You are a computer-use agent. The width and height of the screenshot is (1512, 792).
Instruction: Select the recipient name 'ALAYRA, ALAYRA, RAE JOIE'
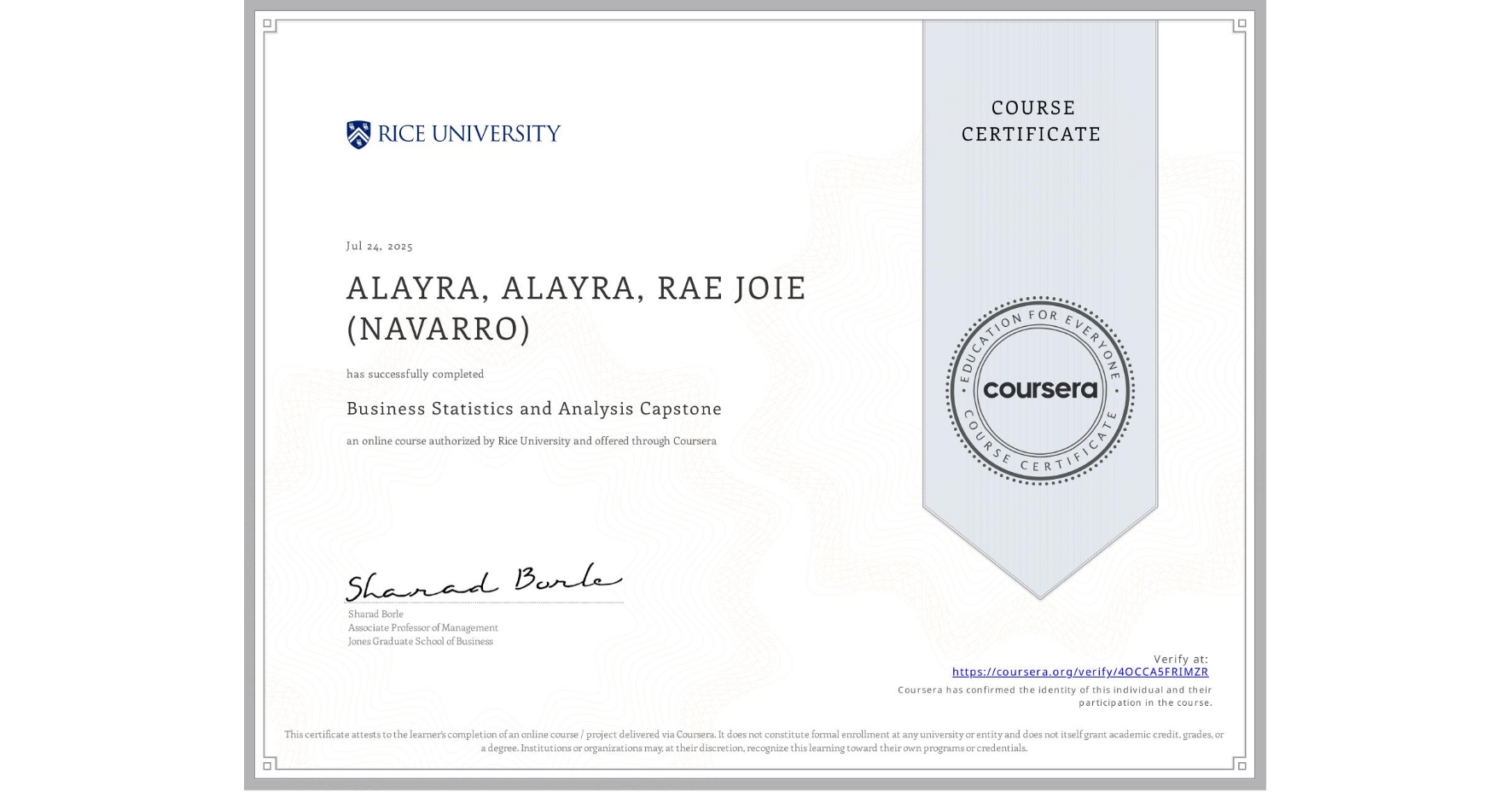pyautogui.click(x=576, y=288)
